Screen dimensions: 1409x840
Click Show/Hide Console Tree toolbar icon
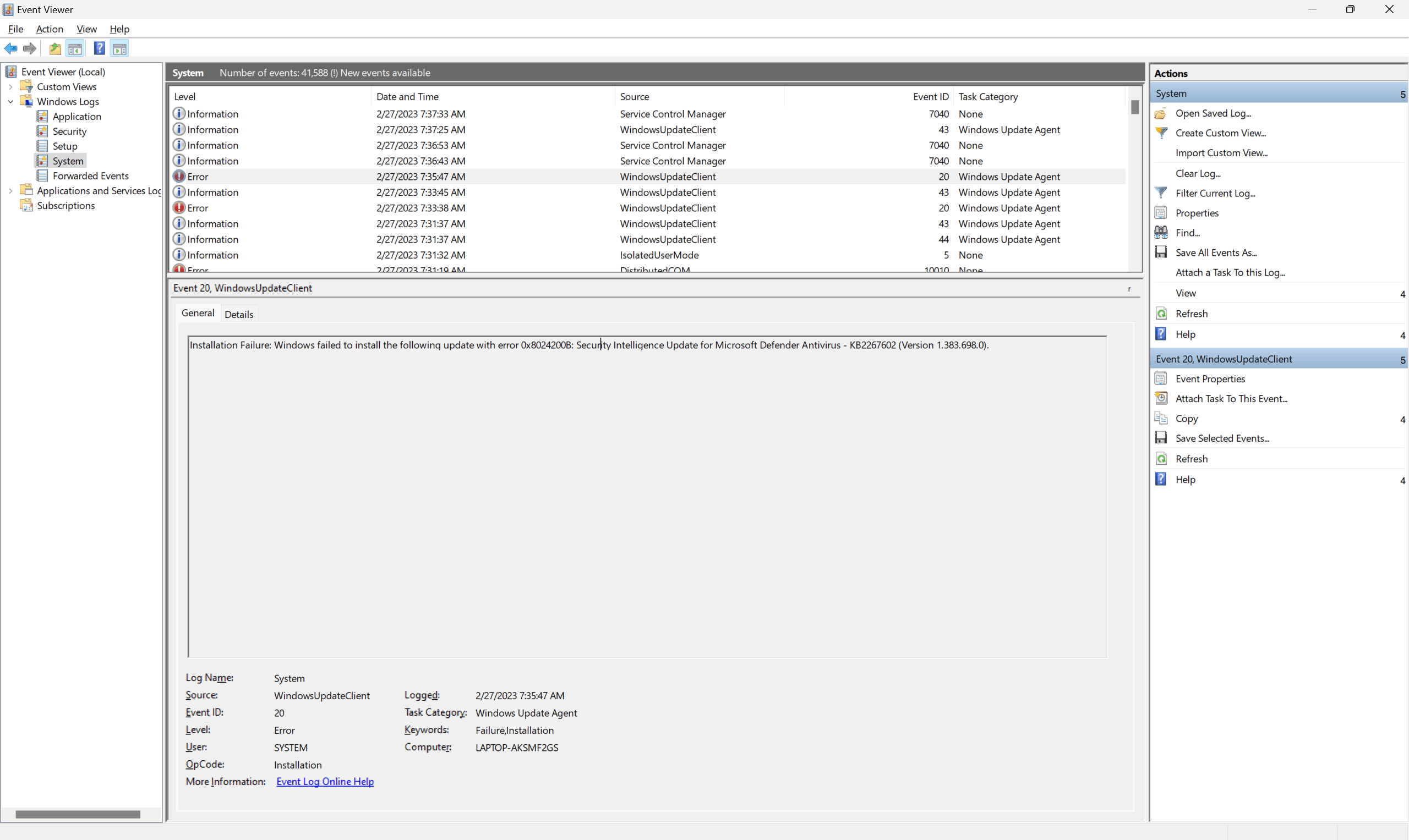75,48
